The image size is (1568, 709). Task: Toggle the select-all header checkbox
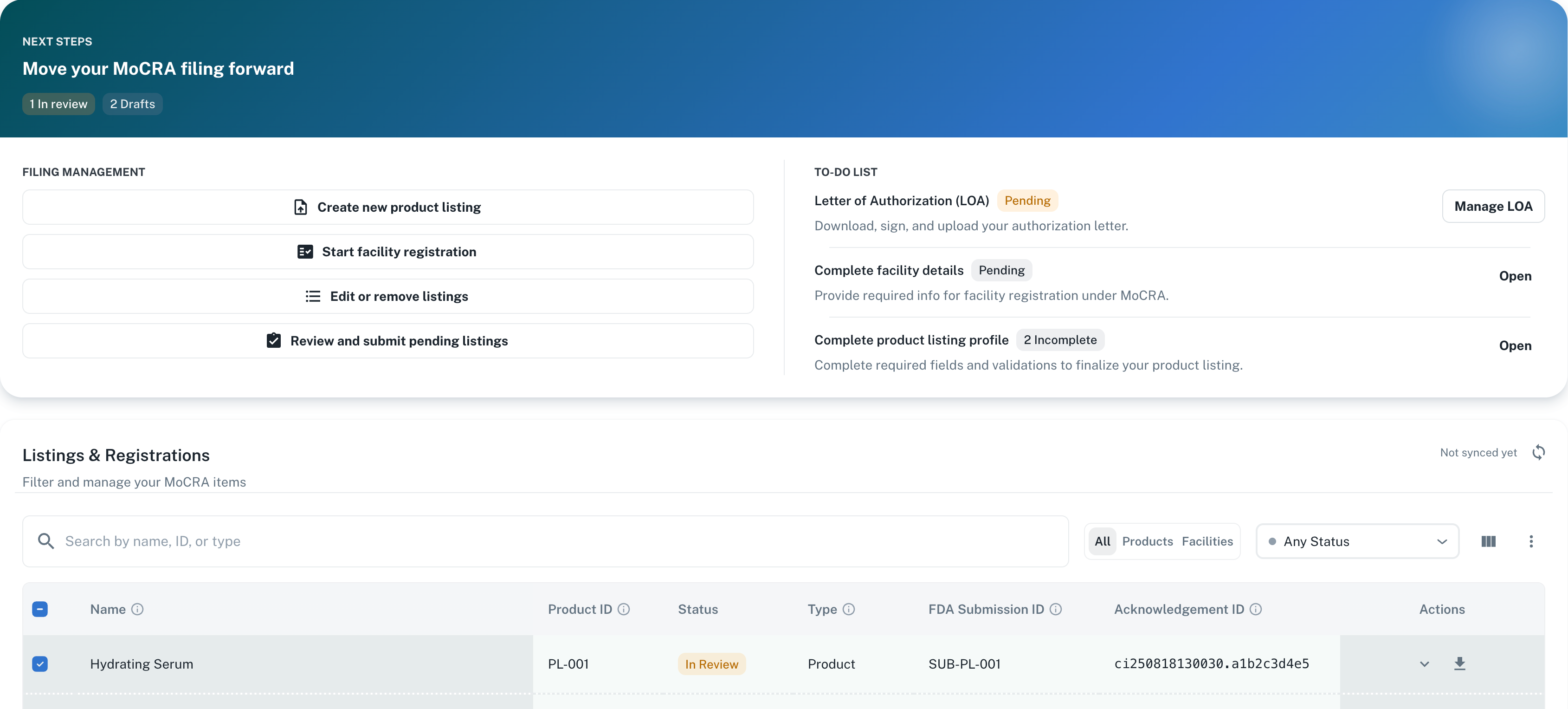40,609
